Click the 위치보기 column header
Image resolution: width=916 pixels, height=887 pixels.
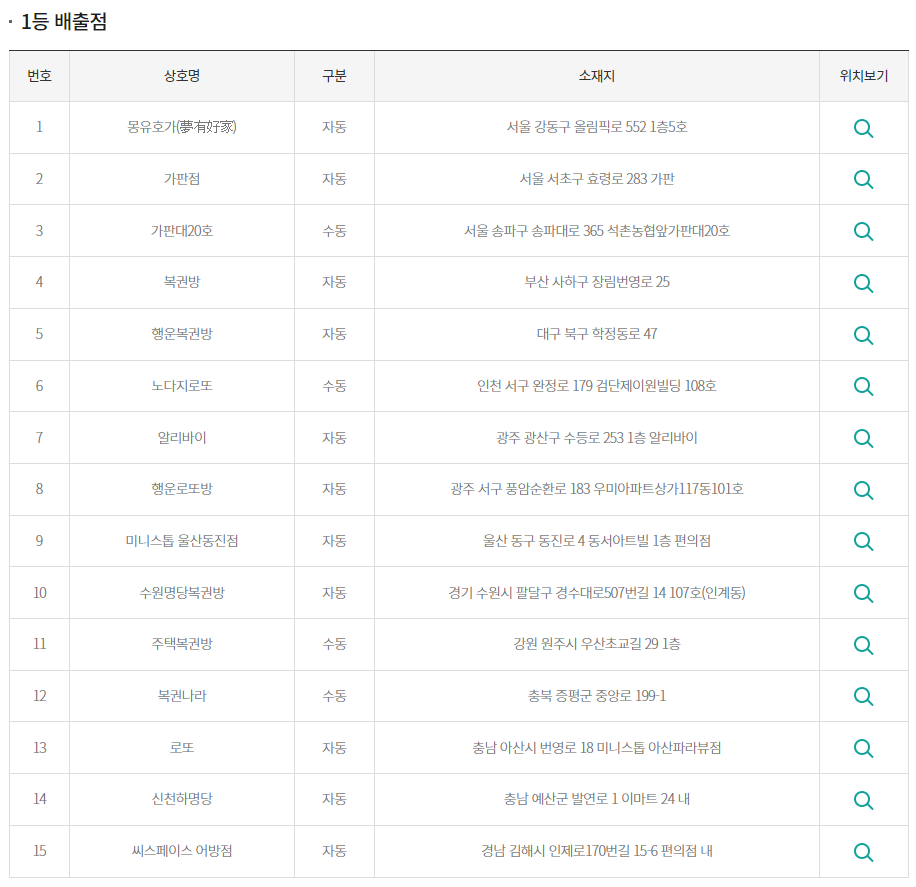pyautogui.click(x=862, y=75)
